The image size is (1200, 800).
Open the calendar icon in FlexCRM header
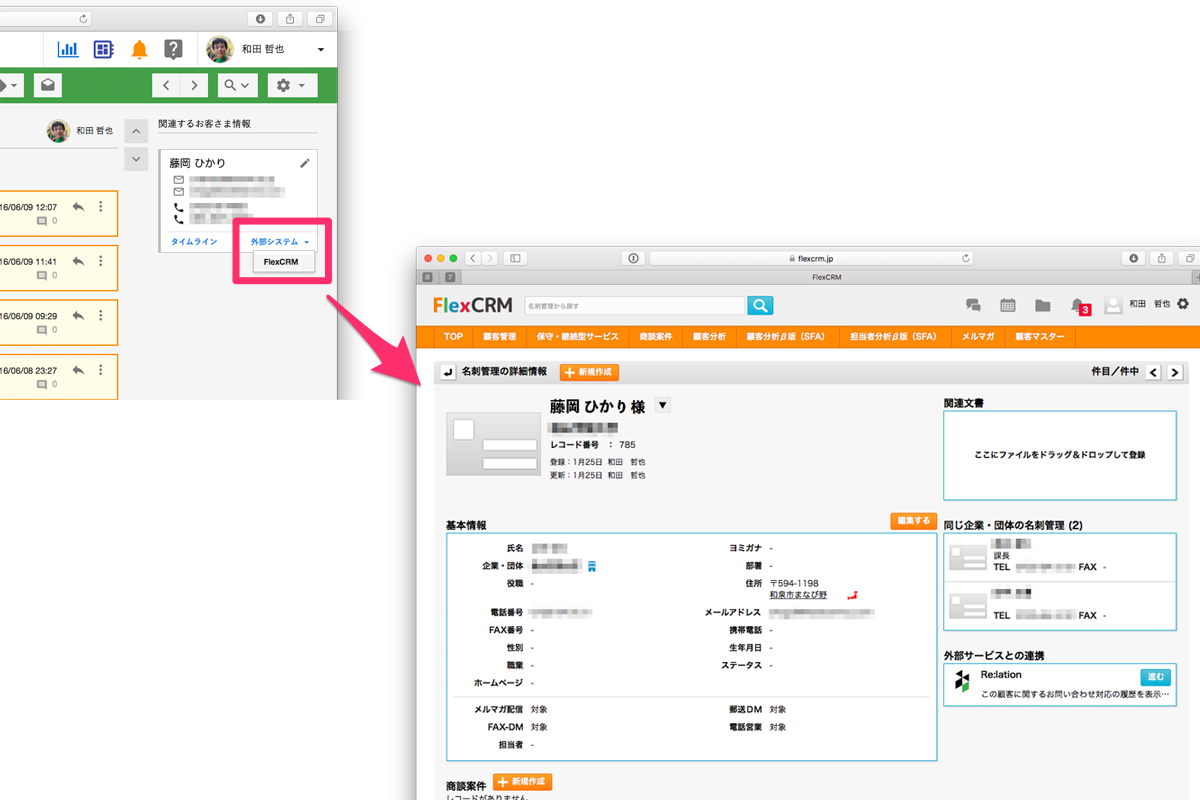(1008, 306)
